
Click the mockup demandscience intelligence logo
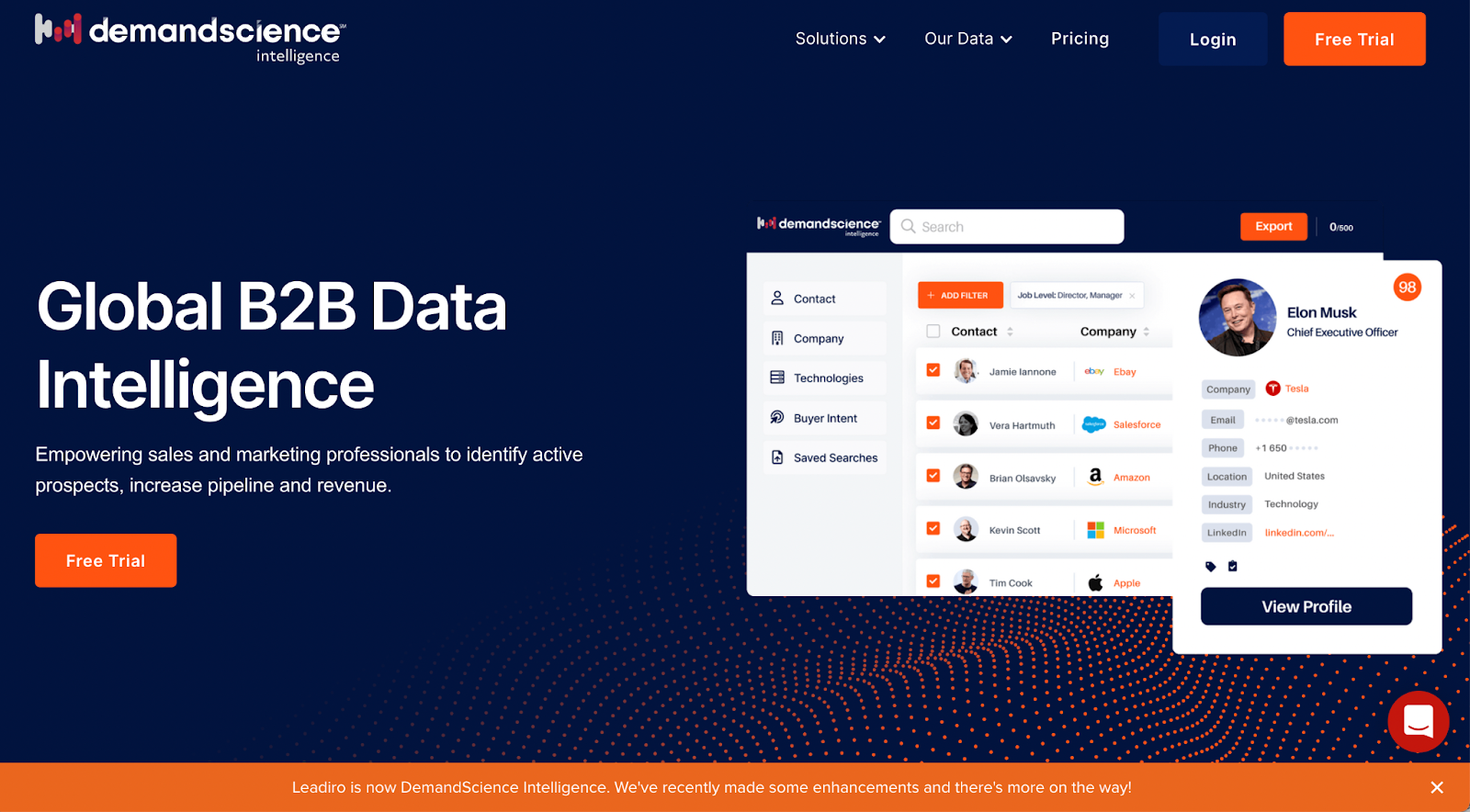tap(819, 226)
